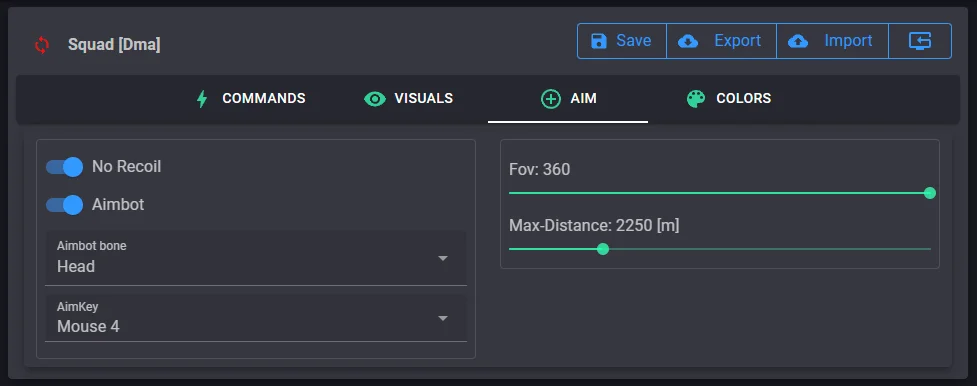Open the Colors tab
Image resolution: width=977 pixels, height=386 pixels.
point(729,99)
